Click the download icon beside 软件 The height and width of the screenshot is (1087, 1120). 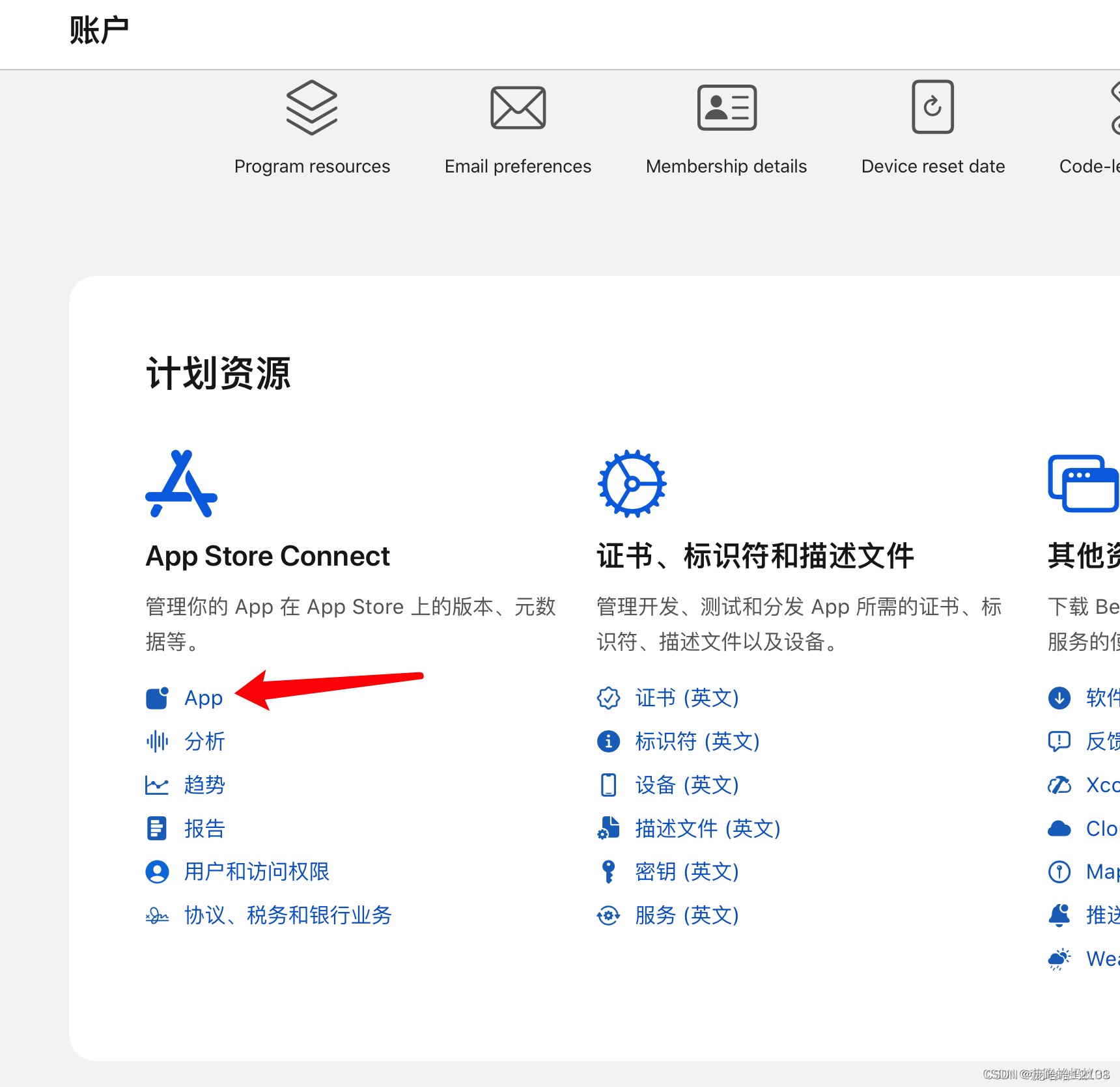[x=1060, y=698]
